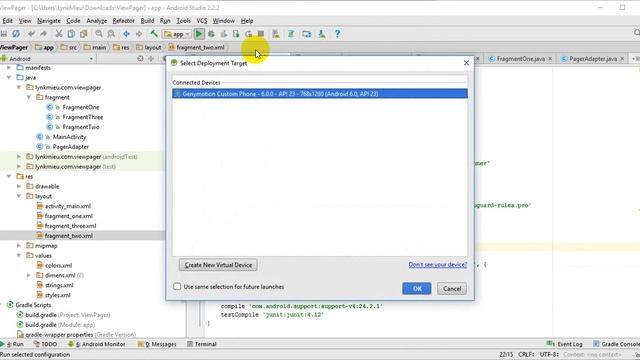Screen dimensions: 640x360
Task: Select build.gradle (Module: app)
Action: [60, 325]
